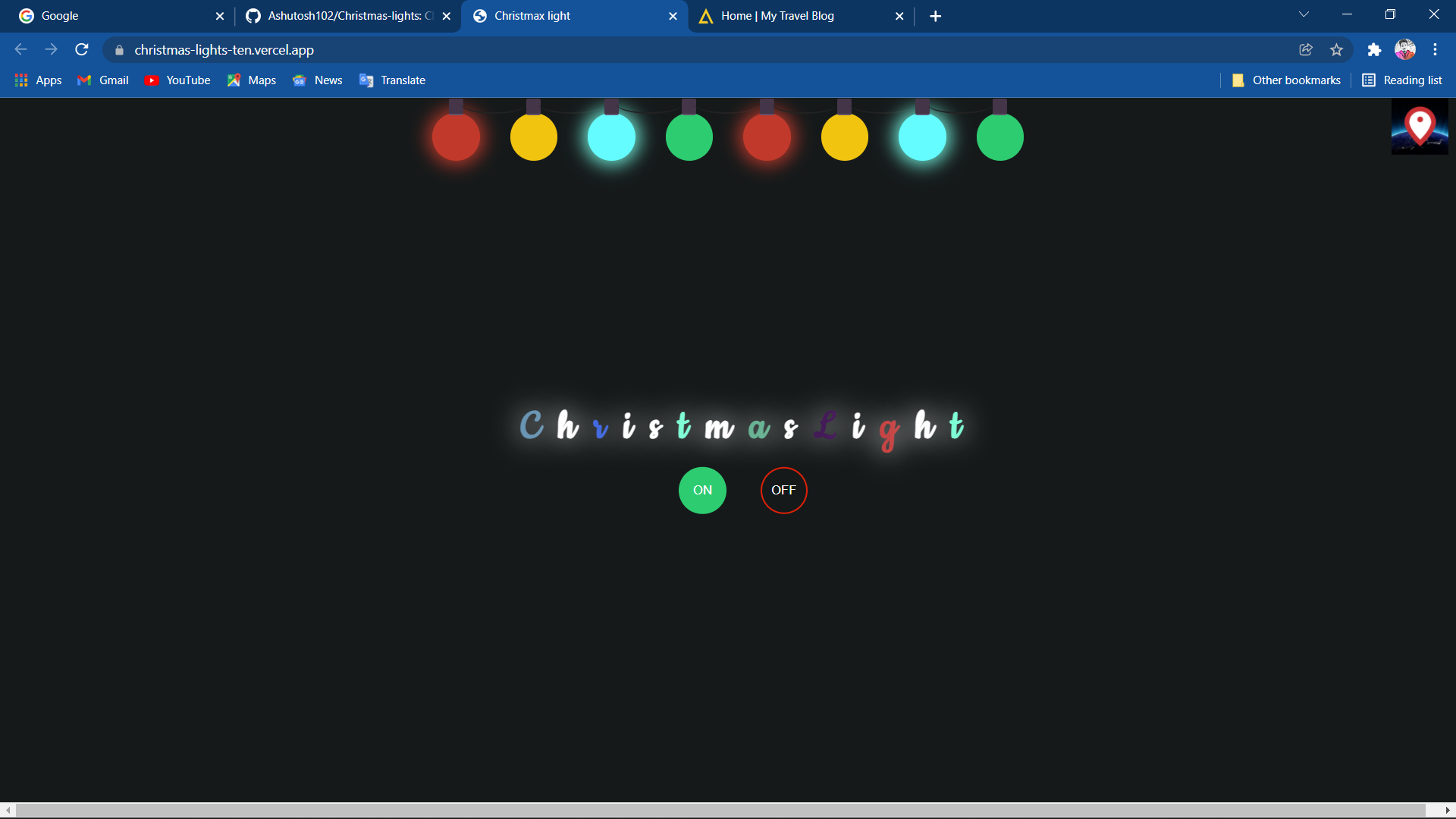Click the red Christmas bulb on the left
Viewport: 1456px width, 819px height.
click(456, 136)
